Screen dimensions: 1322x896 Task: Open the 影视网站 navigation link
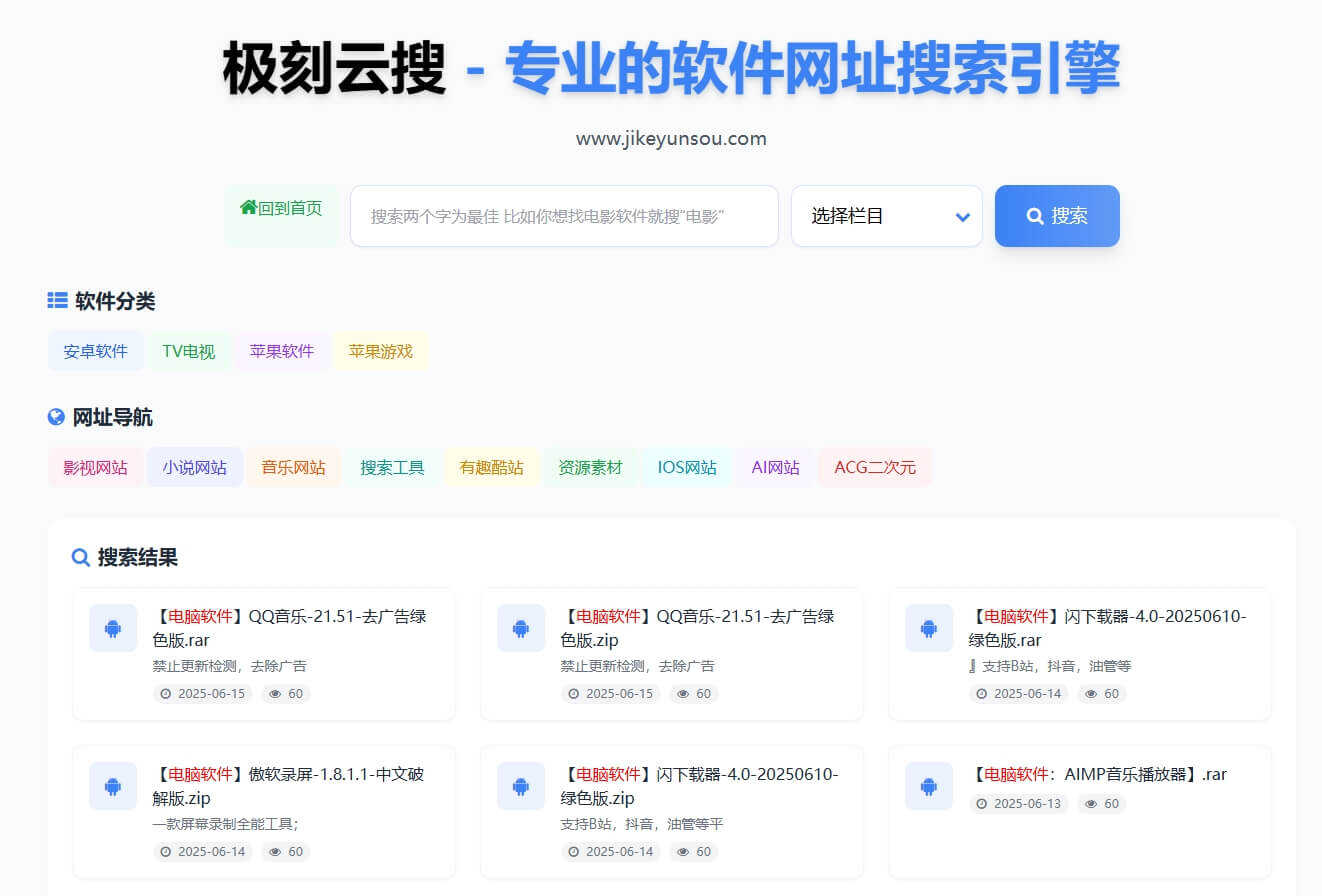coord(95,466)
